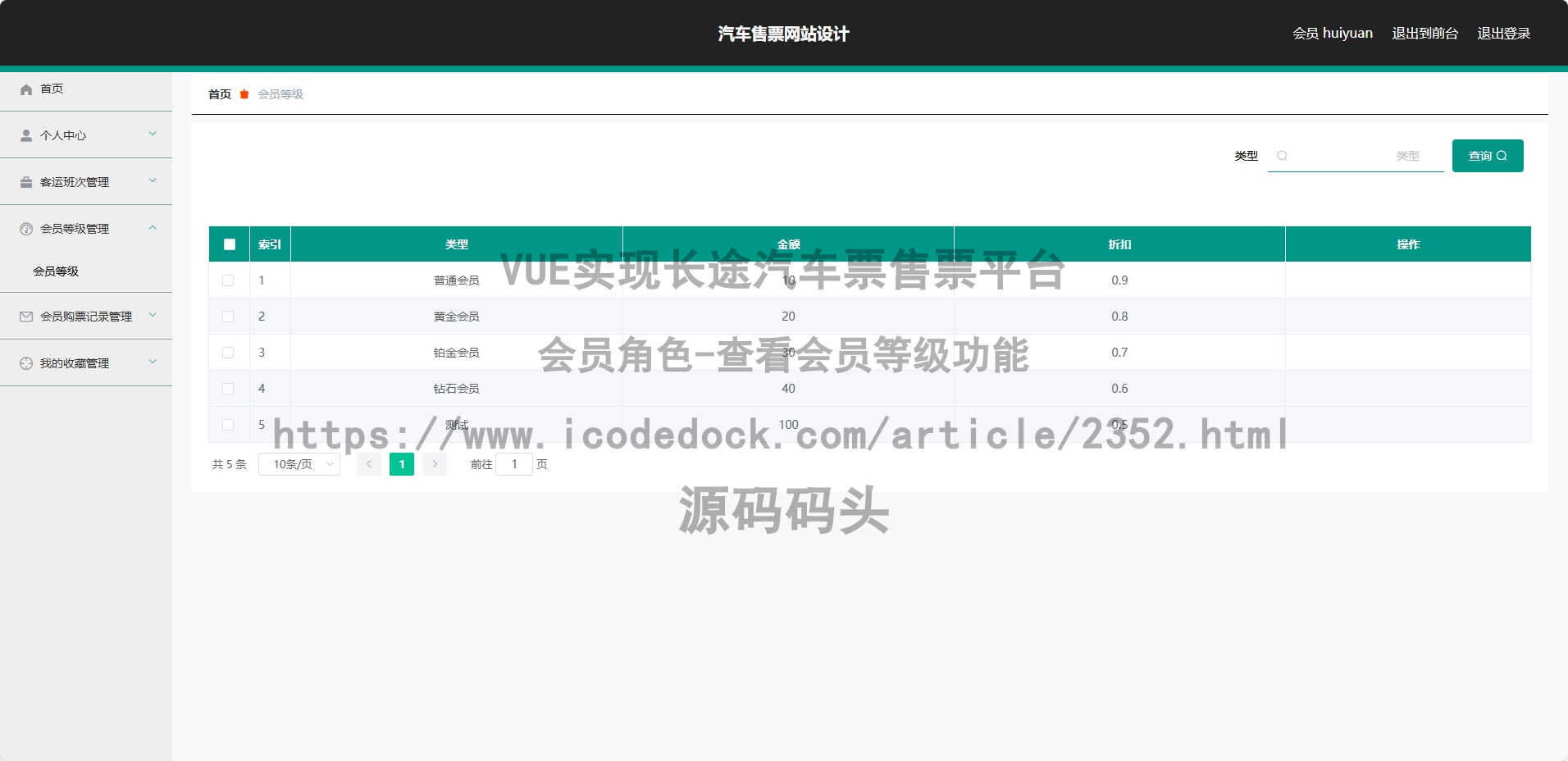Focus the 类型 search input field

(x=1356, y=156)
